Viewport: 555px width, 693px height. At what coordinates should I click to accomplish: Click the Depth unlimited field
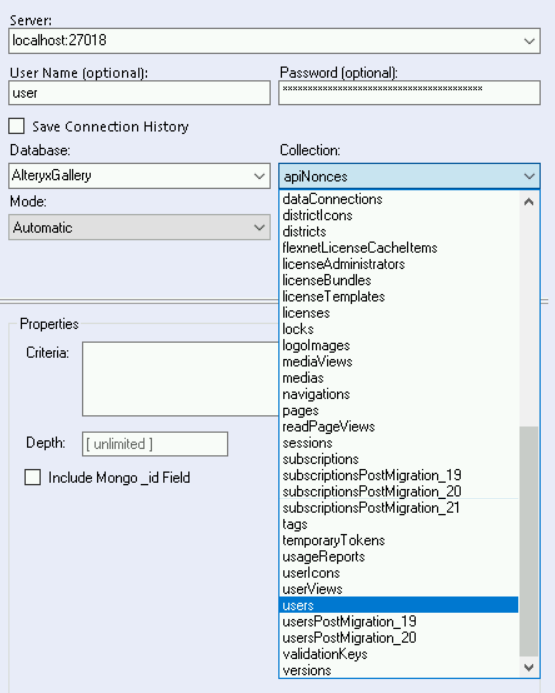tap(155, 444)
